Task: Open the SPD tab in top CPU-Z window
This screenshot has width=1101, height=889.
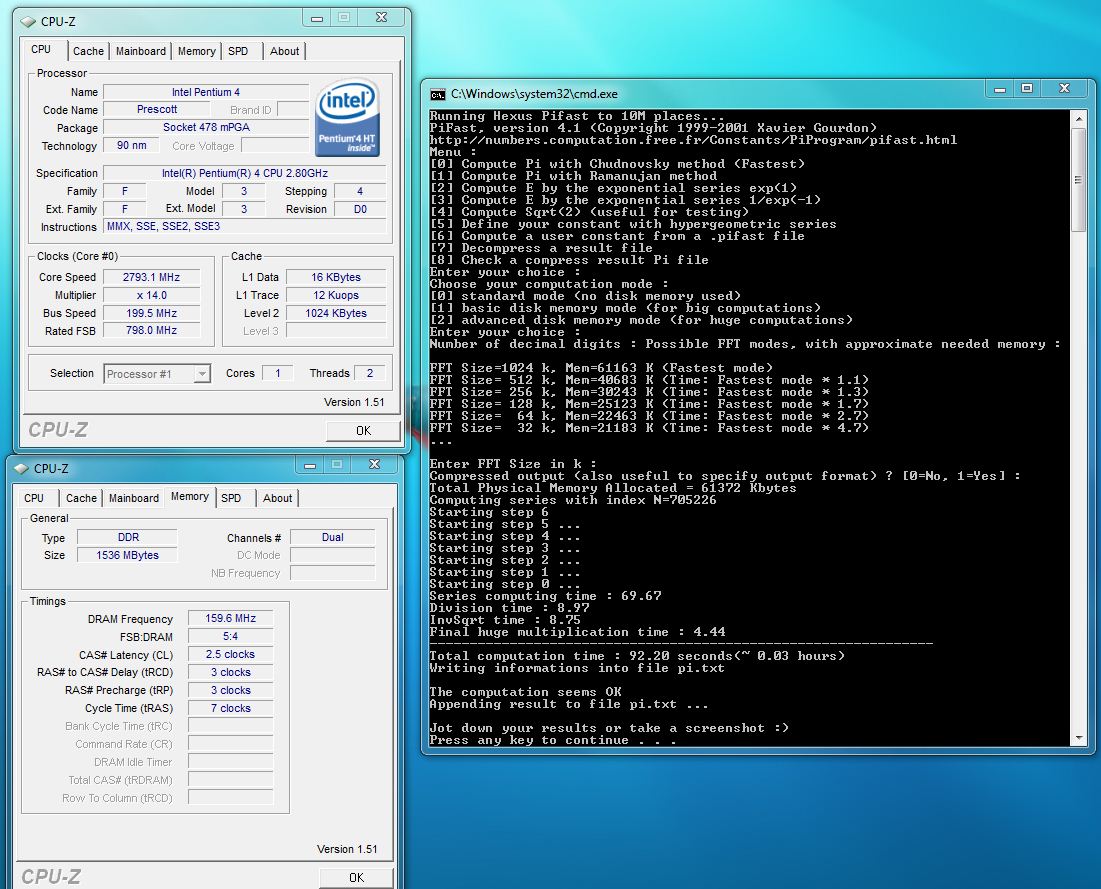Action: (238, 51)
